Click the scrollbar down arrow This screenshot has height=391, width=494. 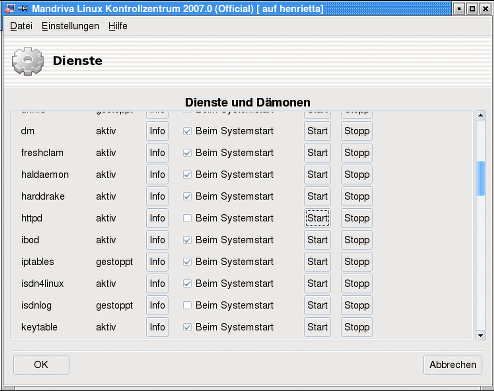(x=481, y=335)
